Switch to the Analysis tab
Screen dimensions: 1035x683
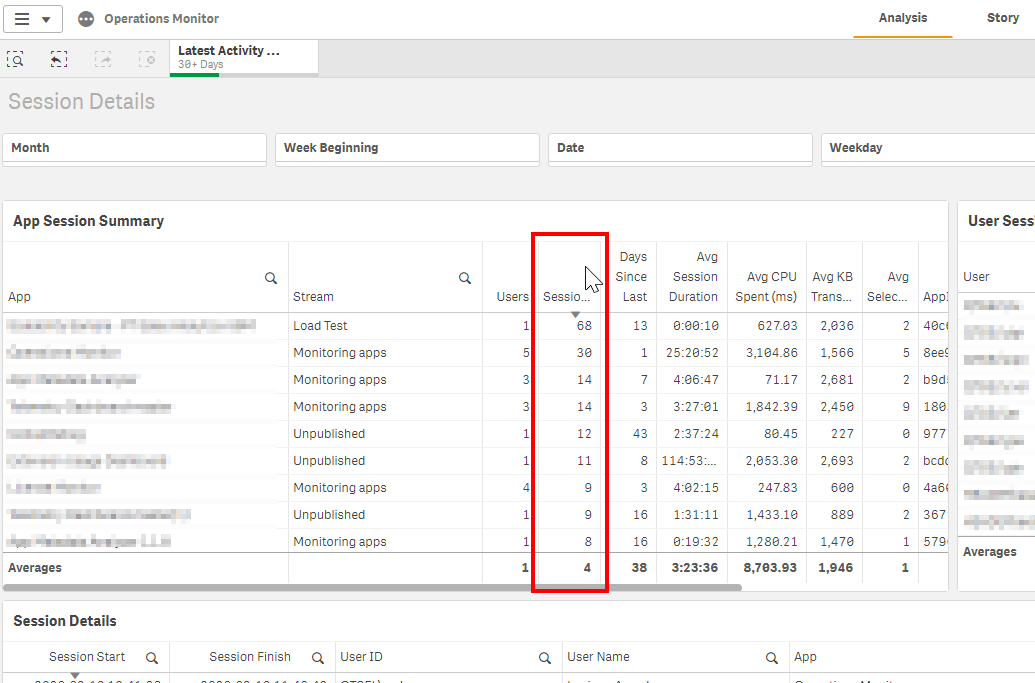pyautogui.click(x=902, y=18)
